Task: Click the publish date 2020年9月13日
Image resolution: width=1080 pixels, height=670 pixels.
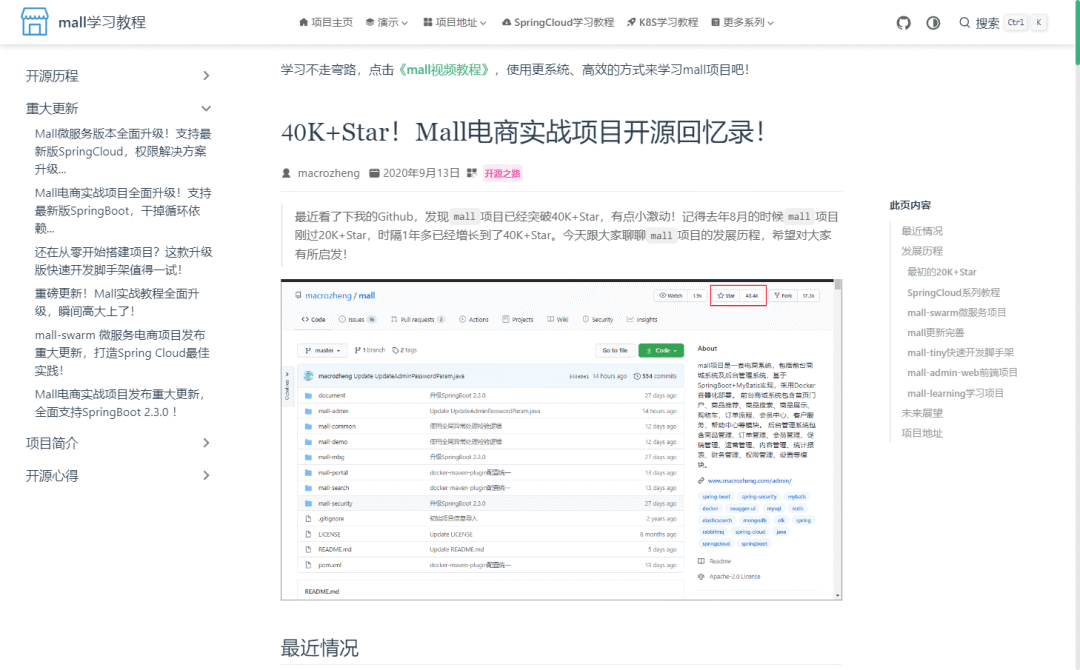Action: point(421,173)
